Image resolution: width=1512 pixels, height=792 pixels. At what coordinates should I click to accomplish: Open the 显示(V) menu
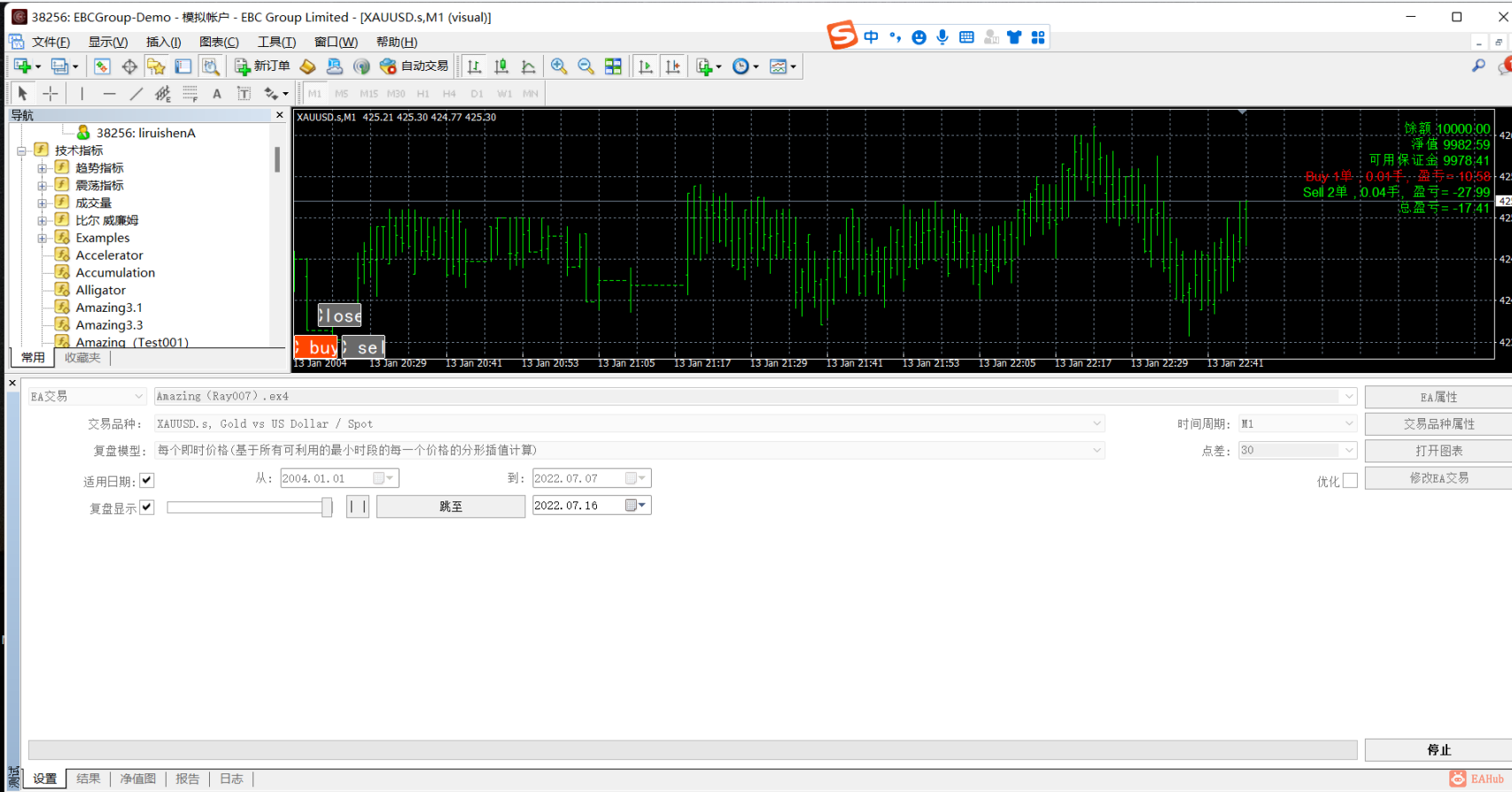108,42
